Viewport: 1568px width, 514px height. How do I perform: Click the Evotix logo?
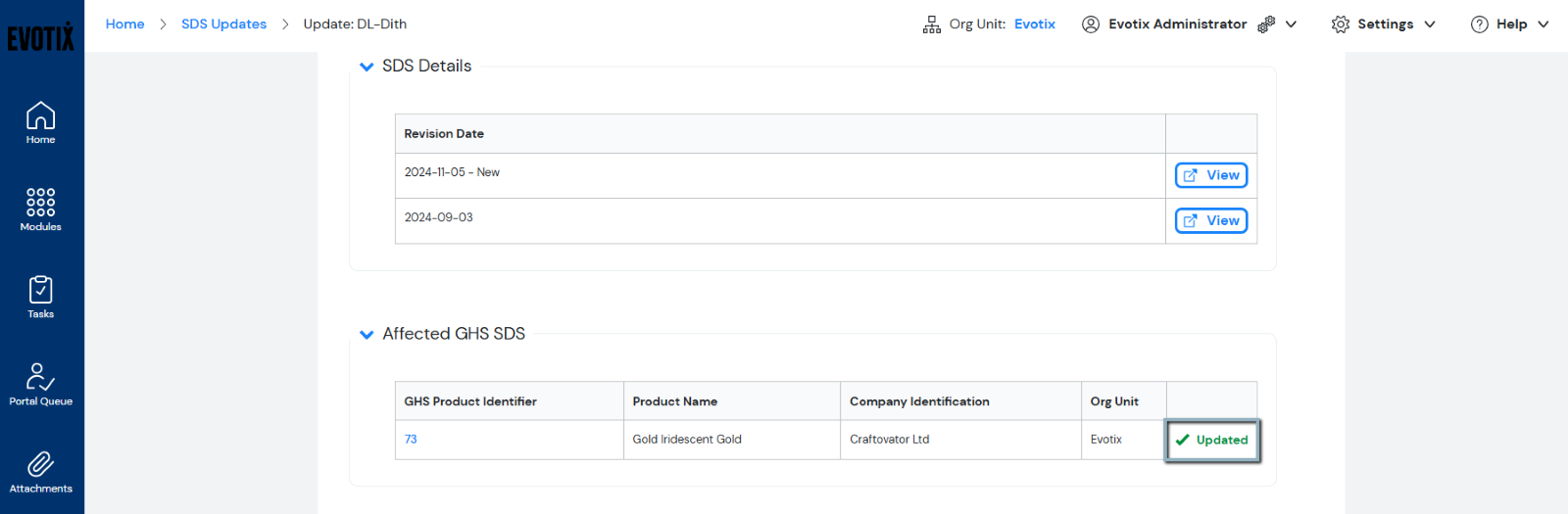(41, 37)
